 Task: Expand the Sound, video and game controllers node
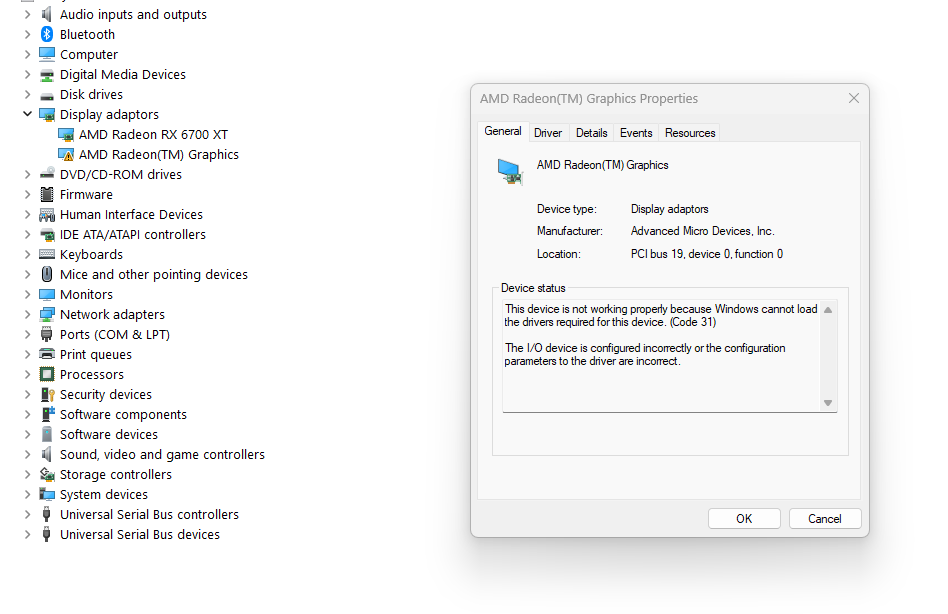click(27, 454)
